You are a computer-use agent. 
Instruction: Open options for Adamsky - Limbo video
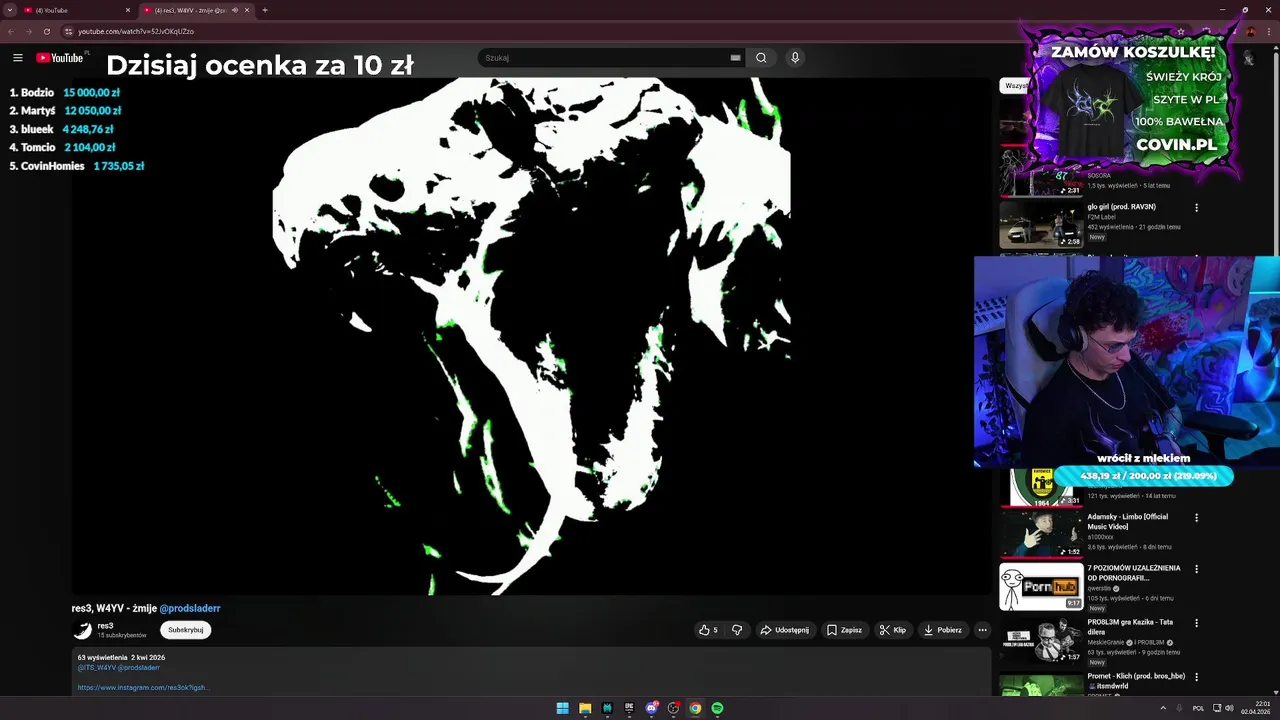coord(1196,518)
